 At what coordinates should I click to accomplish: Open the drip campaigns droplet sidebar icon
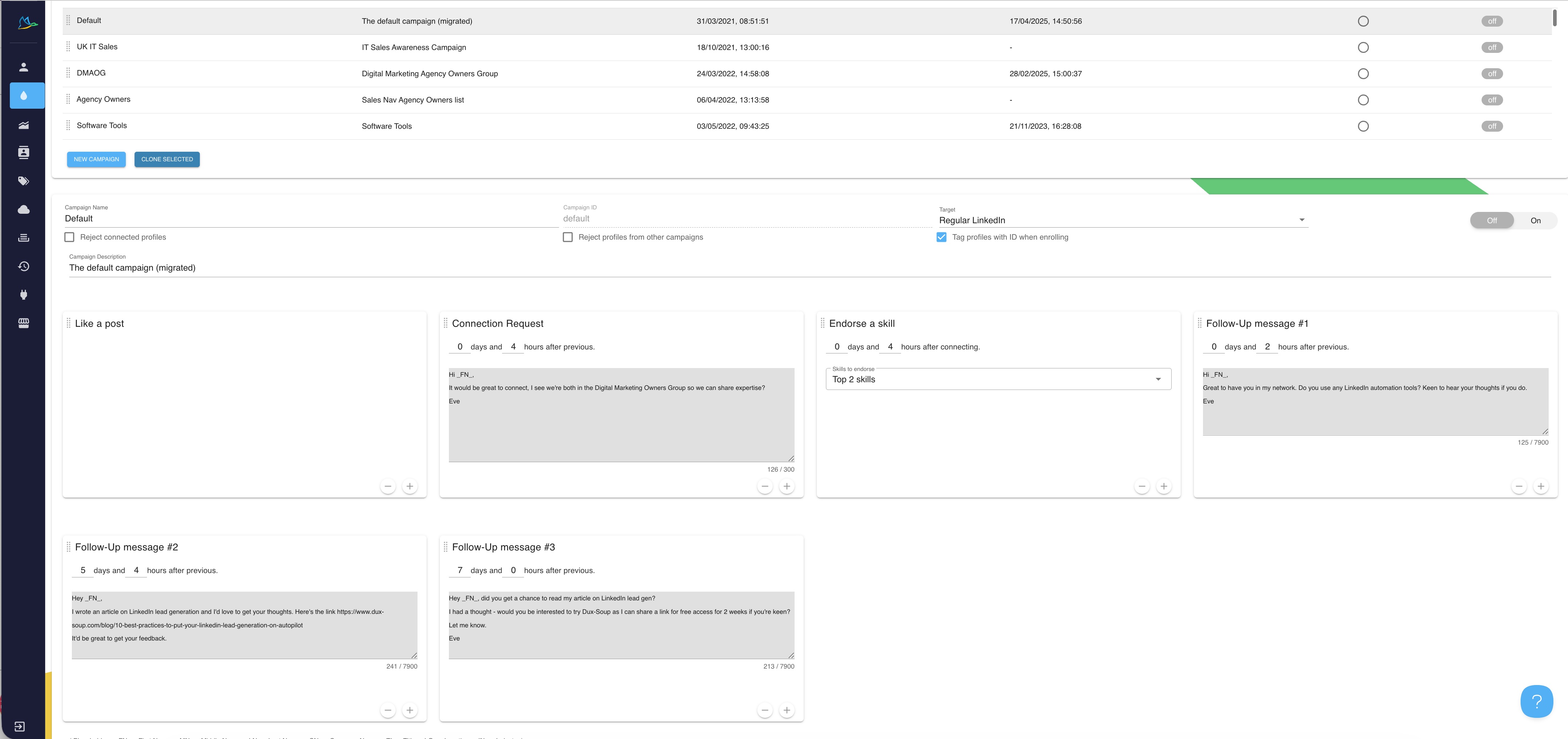coord(24,96)
